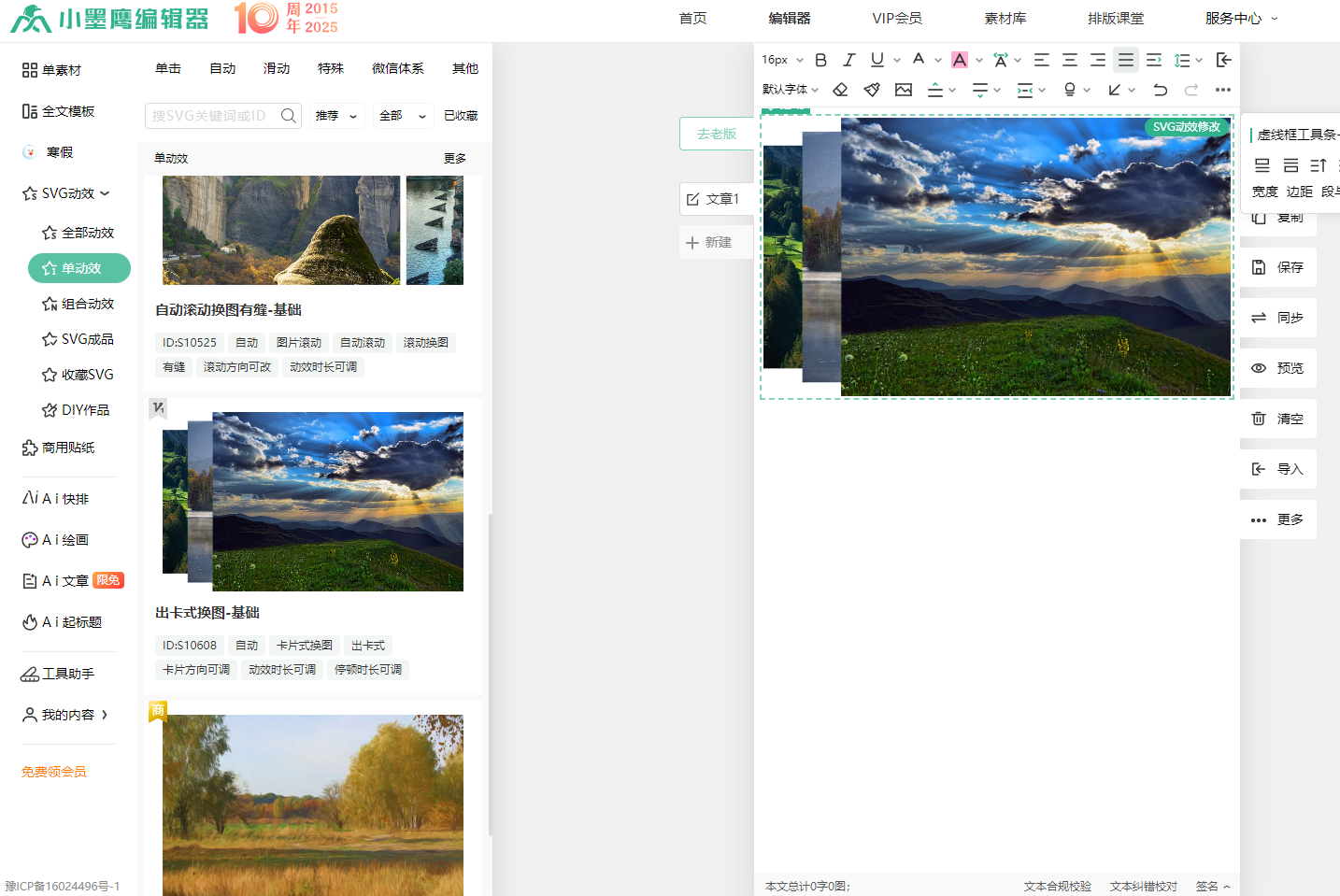Switch to the 滑动 effects tab
This screenshot has height=896, width=1340.
(277, 68)
